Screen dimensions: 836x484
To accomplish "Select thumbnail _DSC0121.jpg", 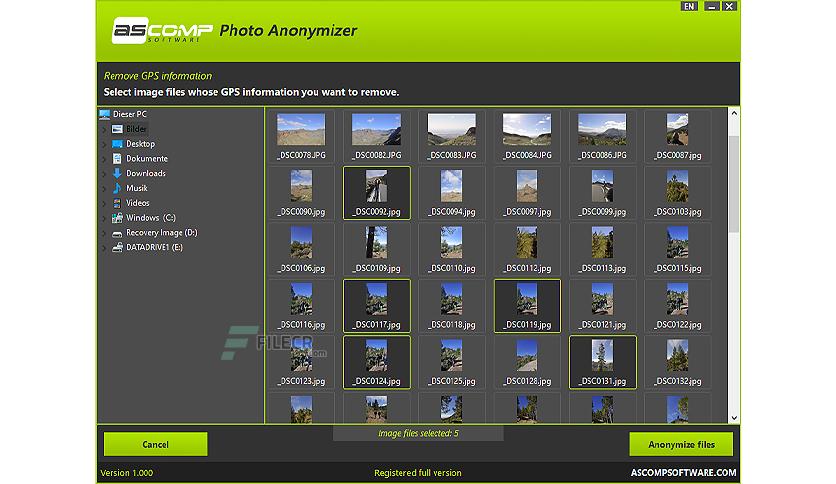I will point(602,306).
